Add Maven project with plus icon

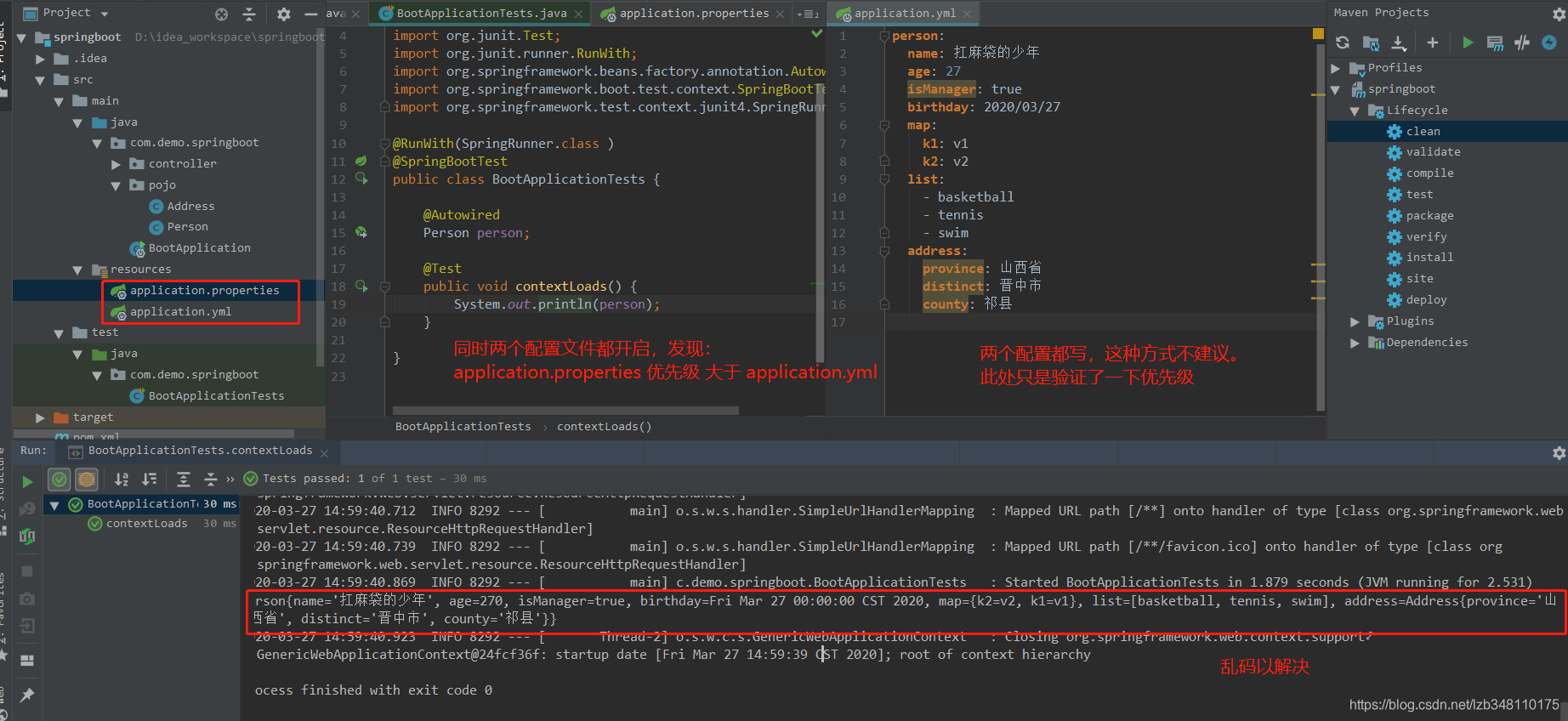click(x=1433, y=43)
